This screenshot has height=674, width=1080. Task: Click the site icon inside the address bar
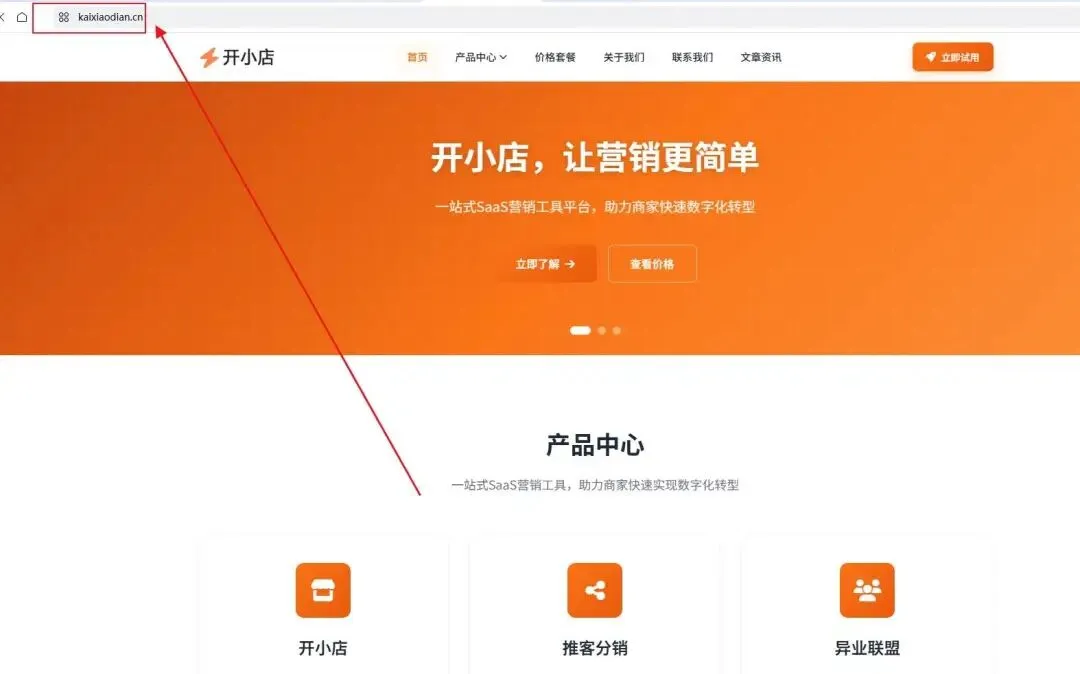click(63, 17)
